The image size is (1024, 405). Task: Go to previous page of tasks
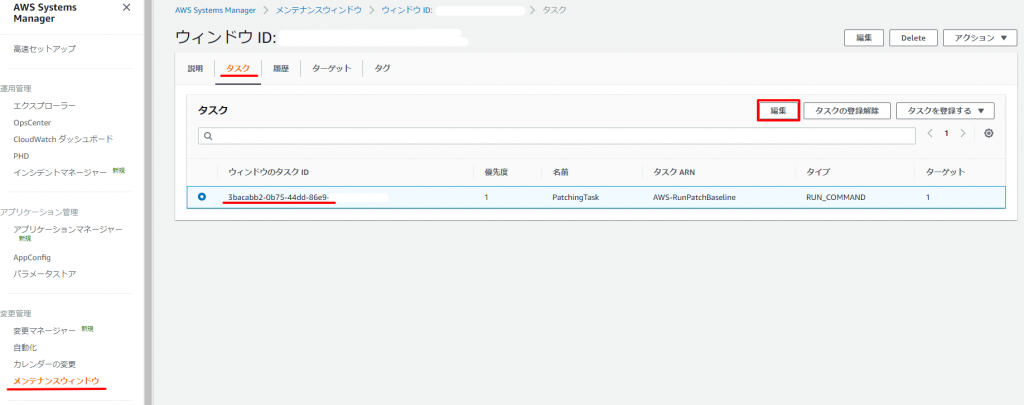coord(930,133)
